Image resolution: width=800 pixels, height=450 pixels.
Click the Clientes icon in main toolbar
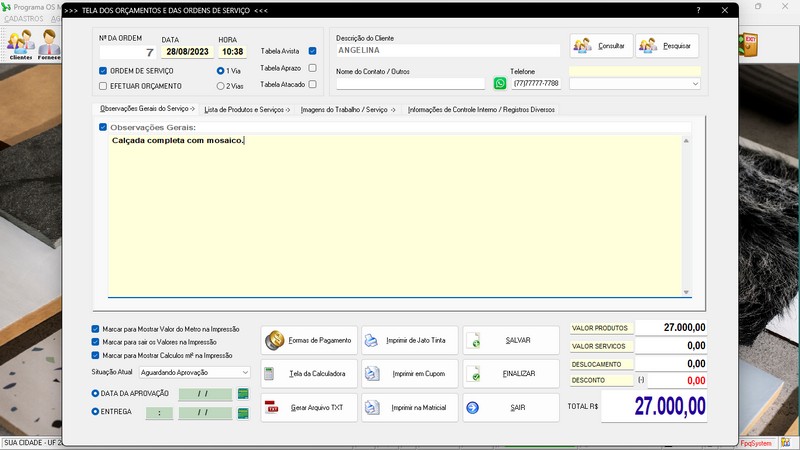[x=20, y=45]
